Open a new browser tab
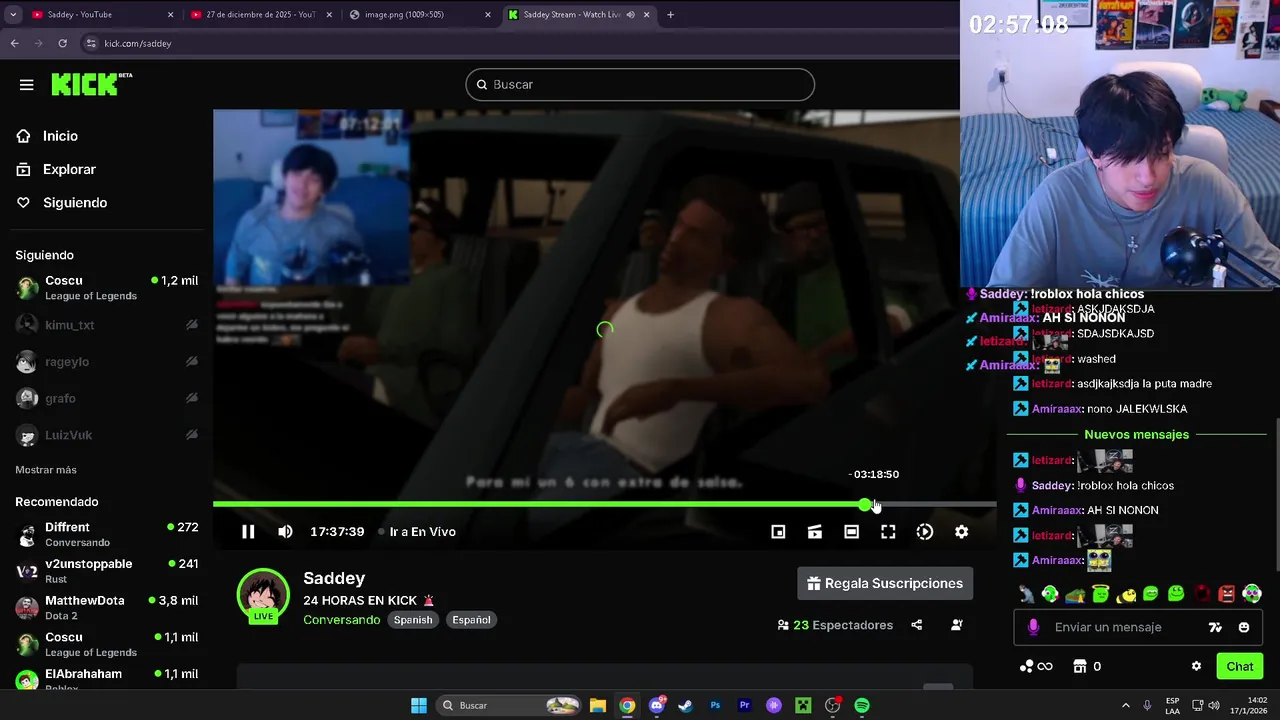The height and width of the screenshot is (720, 1280). click(x=670, y=15)
